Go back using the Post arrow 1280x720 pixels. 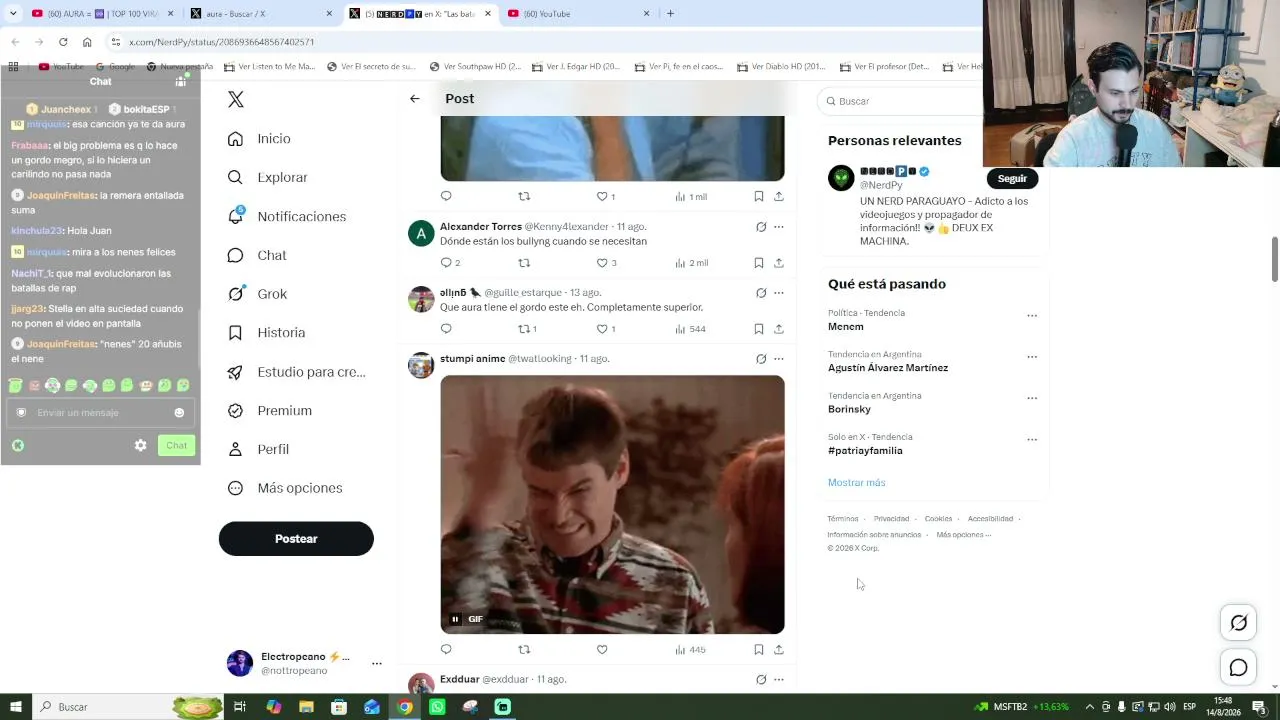pos(415,98)
